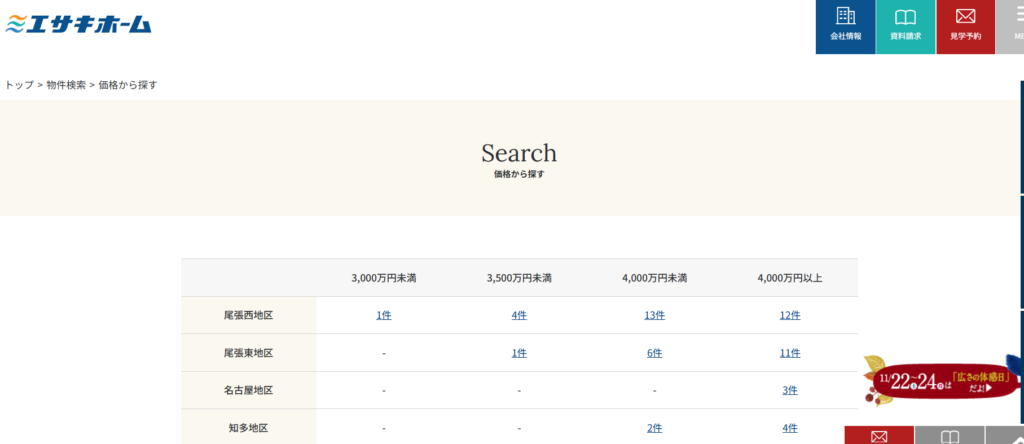Open 尾張西地区 1件 under 3,000万円未満
This screenshot has width=1024, height=444.
384,315
